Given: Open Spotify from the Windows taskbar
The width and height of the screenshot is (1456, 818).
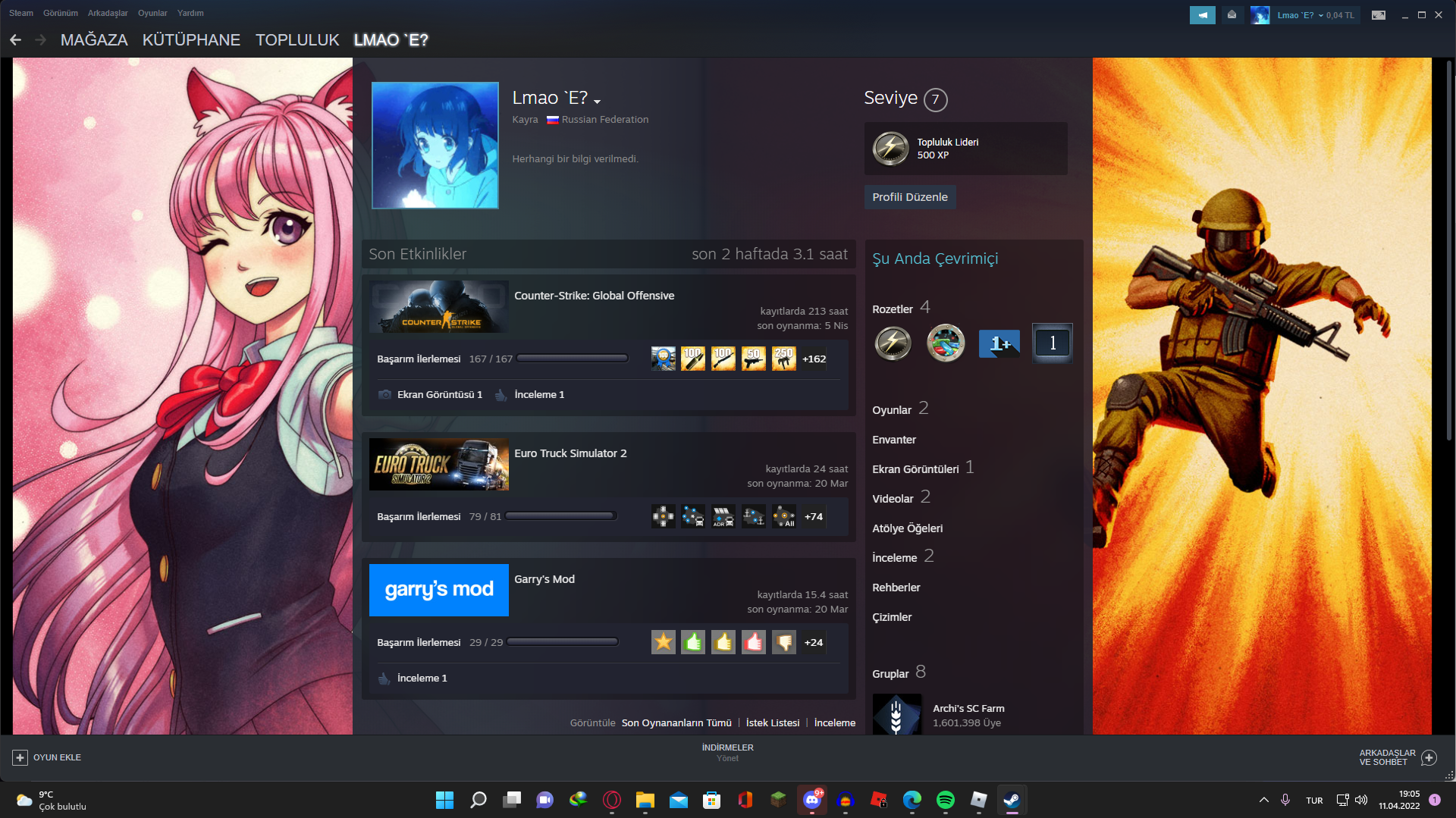Looking at the screenshot, I should [946, 800].
